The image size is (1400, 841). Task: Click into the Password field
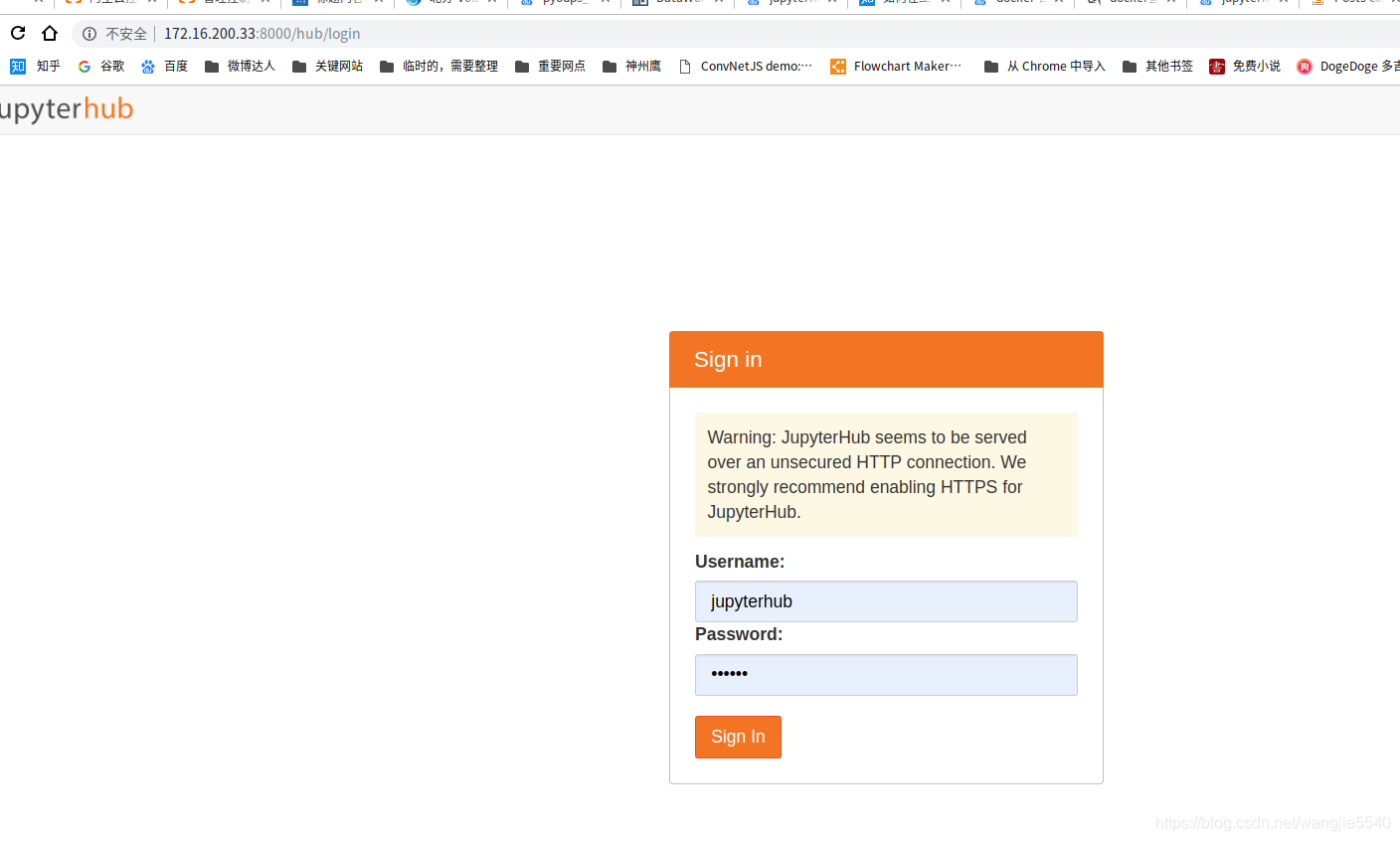[x=886, y=675]
